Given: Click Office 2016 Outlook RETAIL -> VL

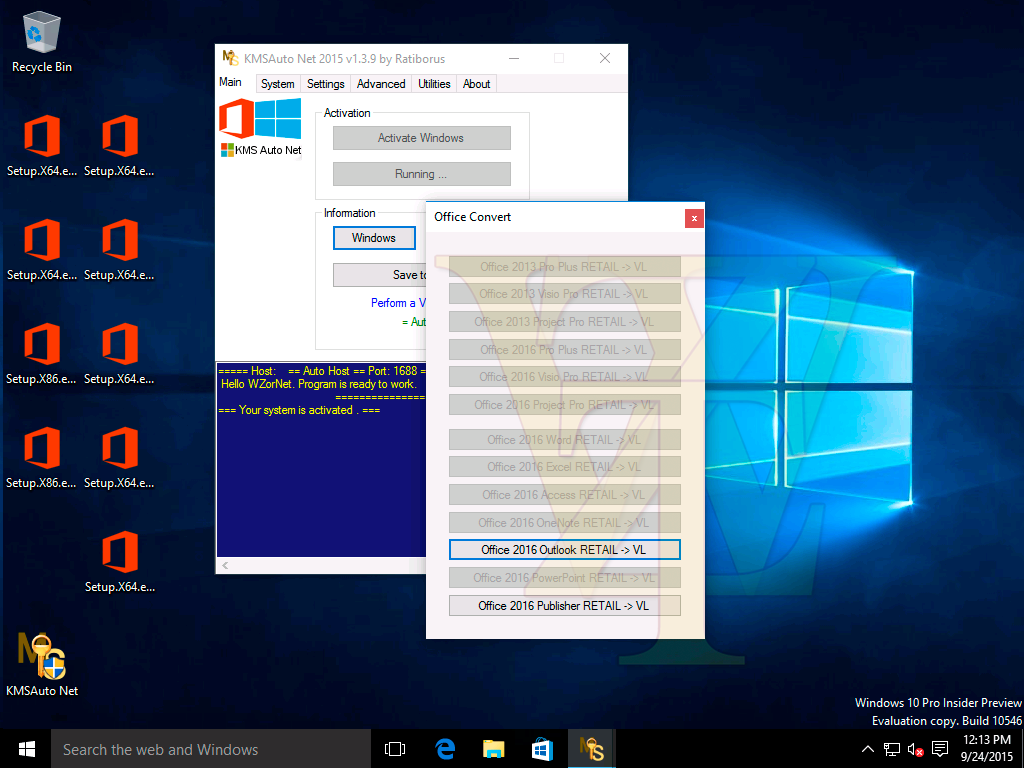Looking at the screenshot, I should click(564, 550).
